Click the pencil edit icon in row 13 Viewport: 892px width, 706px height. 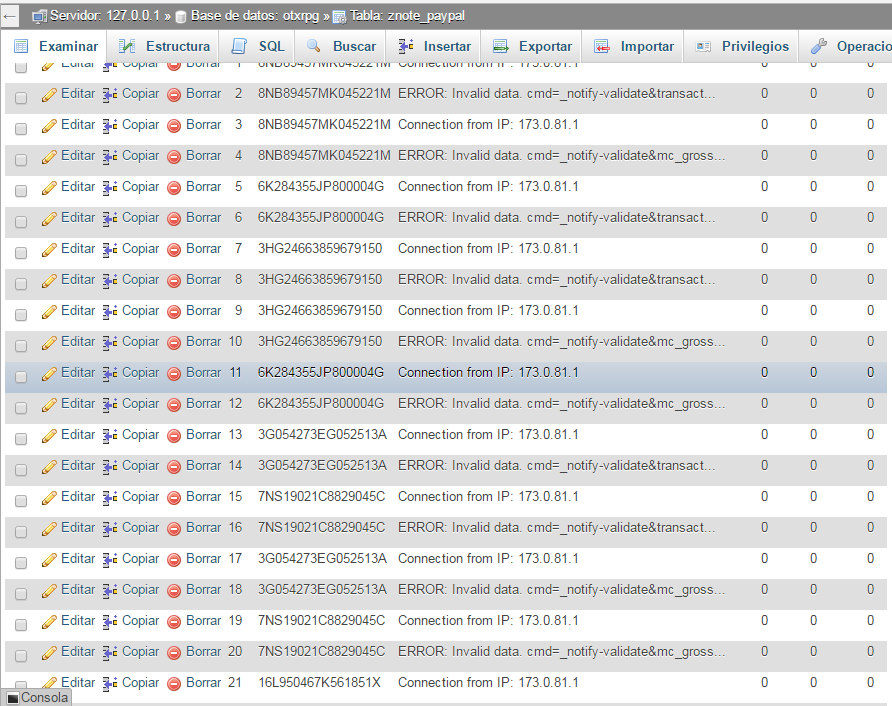[x=49, y=436]
